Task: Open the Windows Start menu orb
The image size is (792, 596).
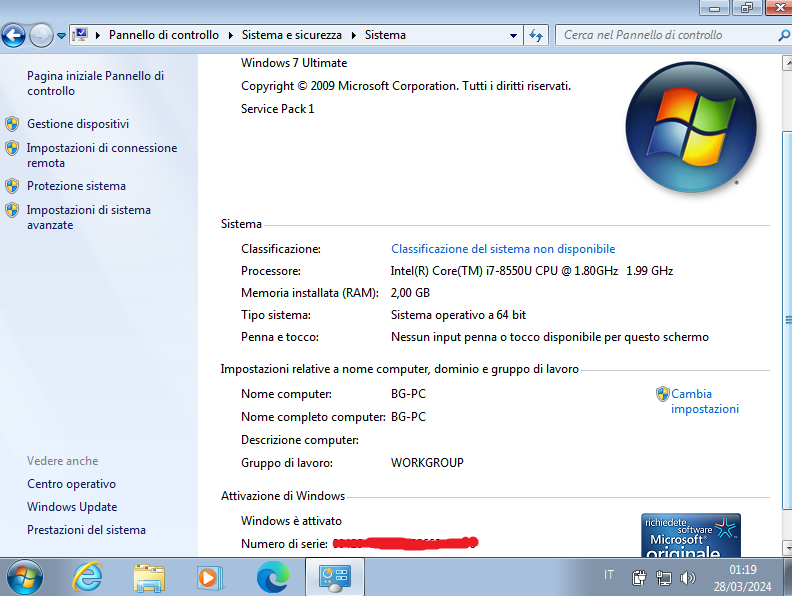Action: click(25, 577)
